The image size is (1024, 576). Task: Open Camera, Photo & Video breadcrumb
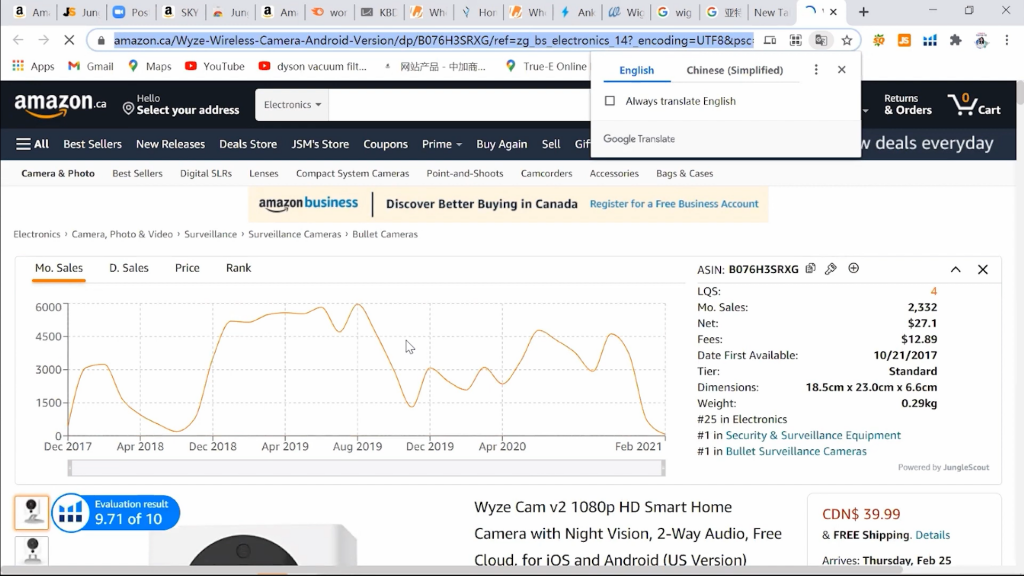pos(122,234)
